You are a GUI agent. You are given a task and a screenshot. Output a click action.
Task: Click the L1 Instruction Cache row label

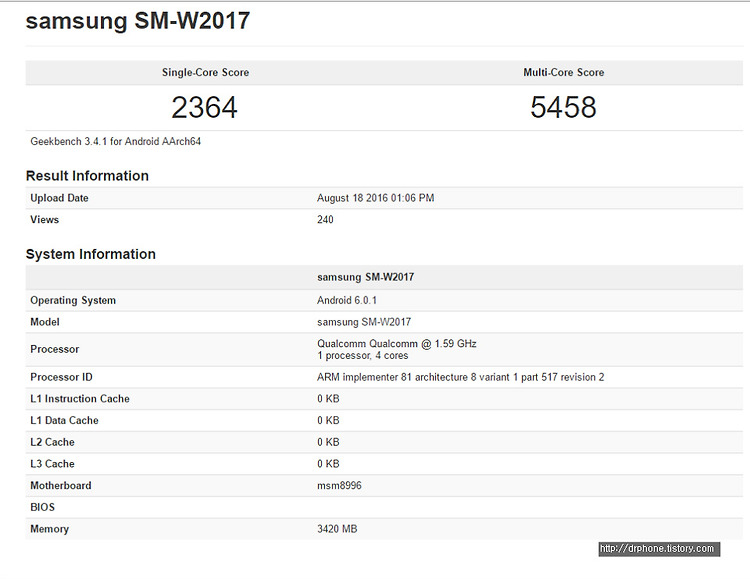80,399
